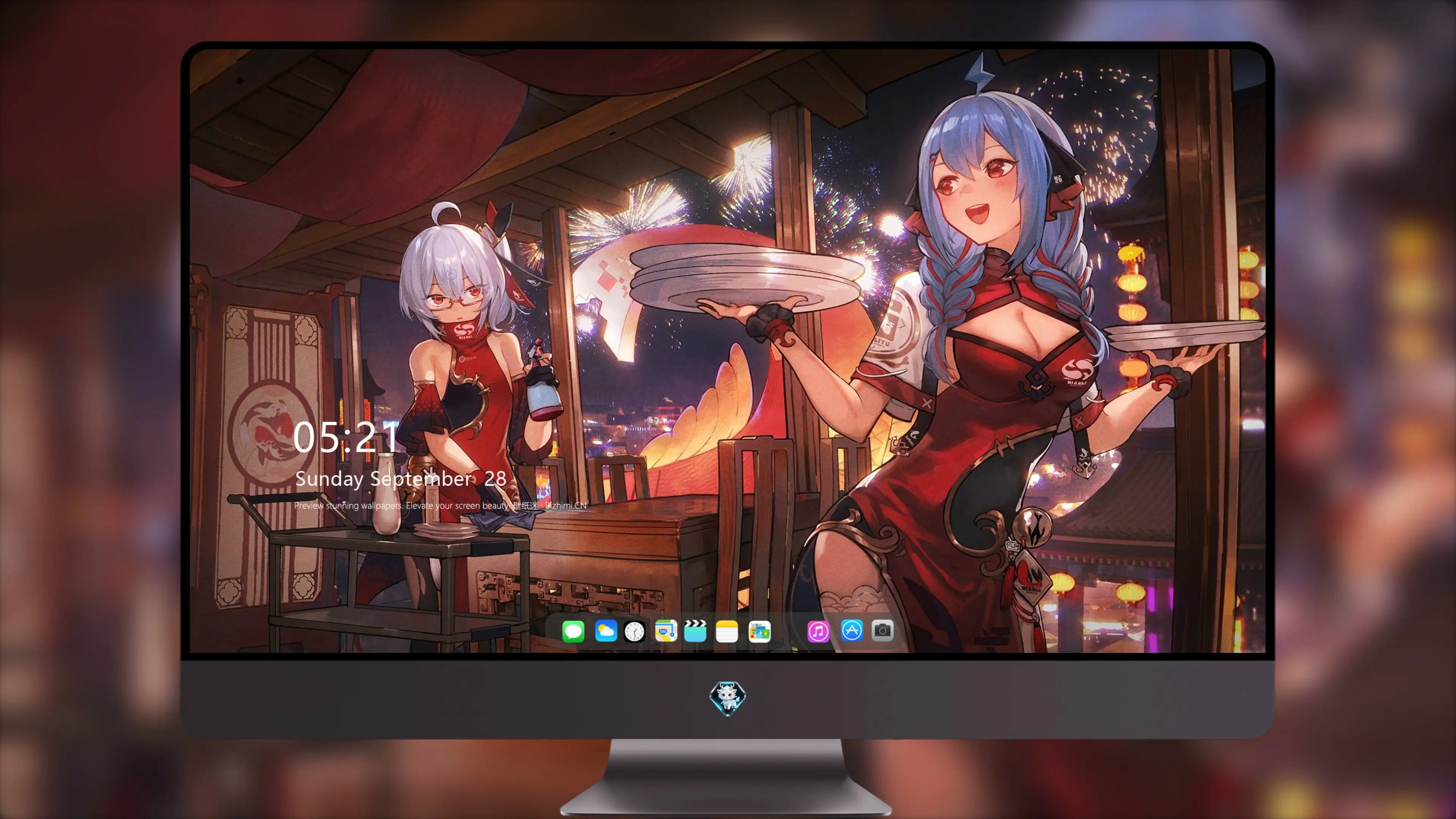
Task: Click the "Preview stunning wallpapers" tagline text
Action: 440,505
